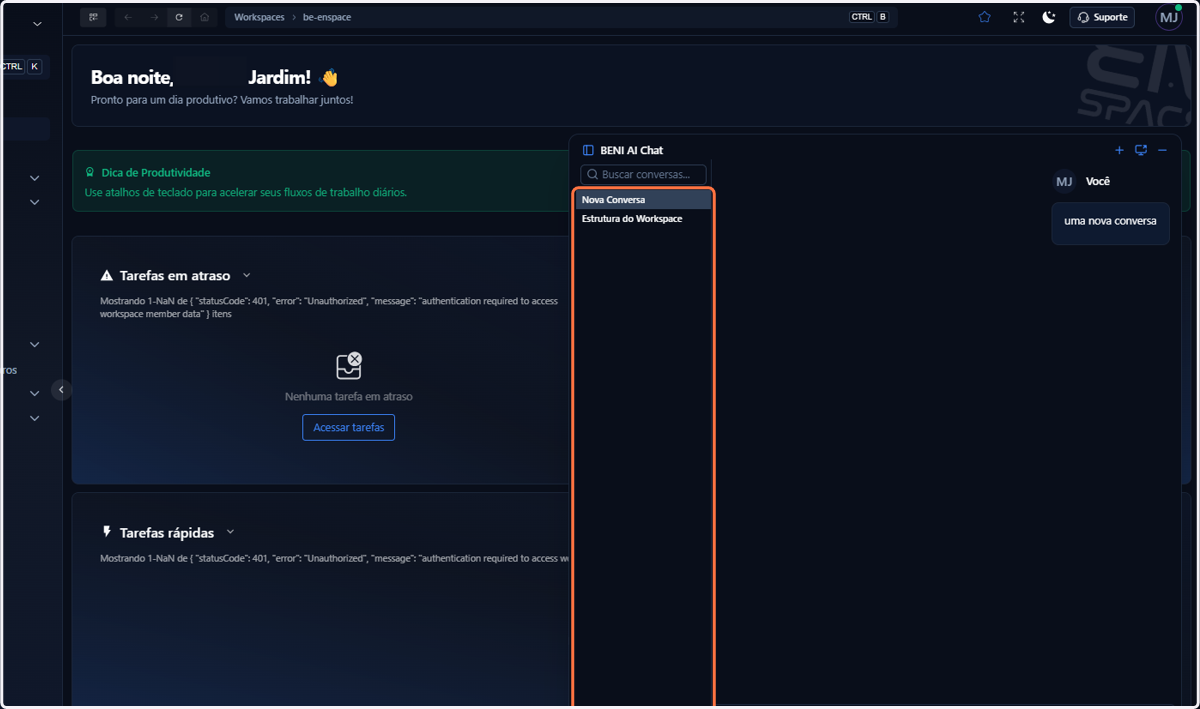
Task: Click the CTRL B shortcut badge
Action: click(868, 17)
